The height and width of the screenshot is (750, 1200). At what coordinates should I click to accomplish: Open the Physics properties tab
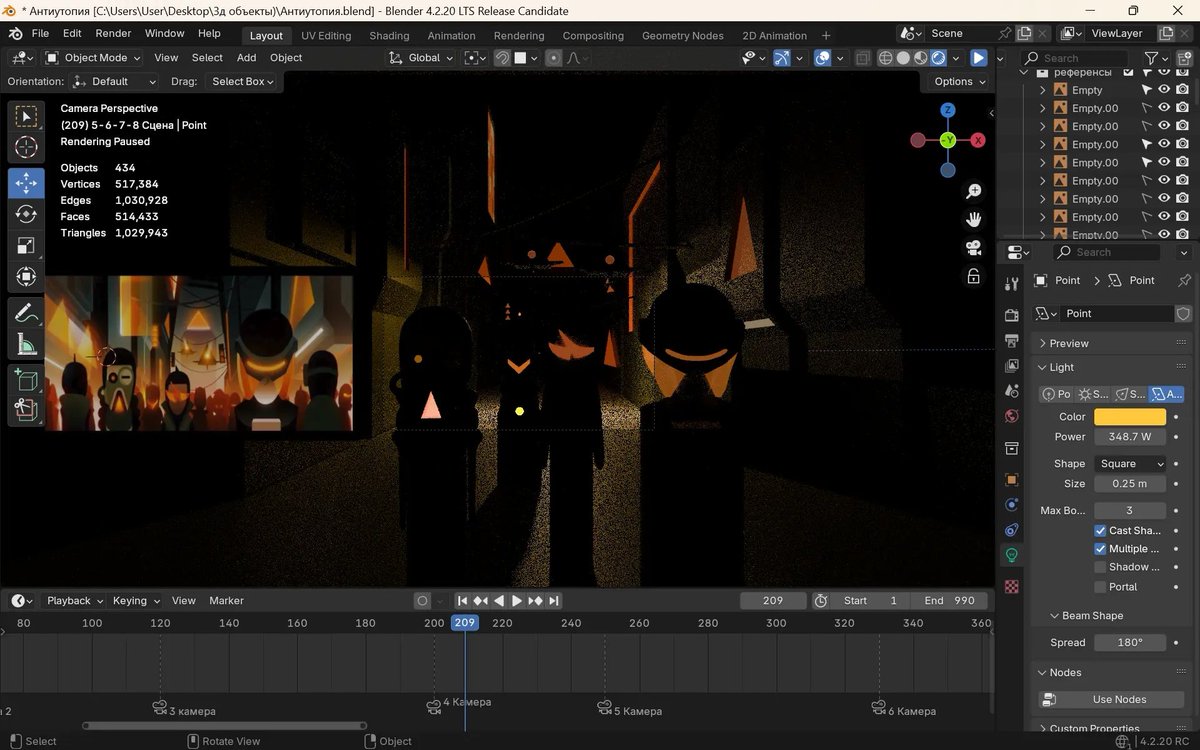tap(1012, 505)
